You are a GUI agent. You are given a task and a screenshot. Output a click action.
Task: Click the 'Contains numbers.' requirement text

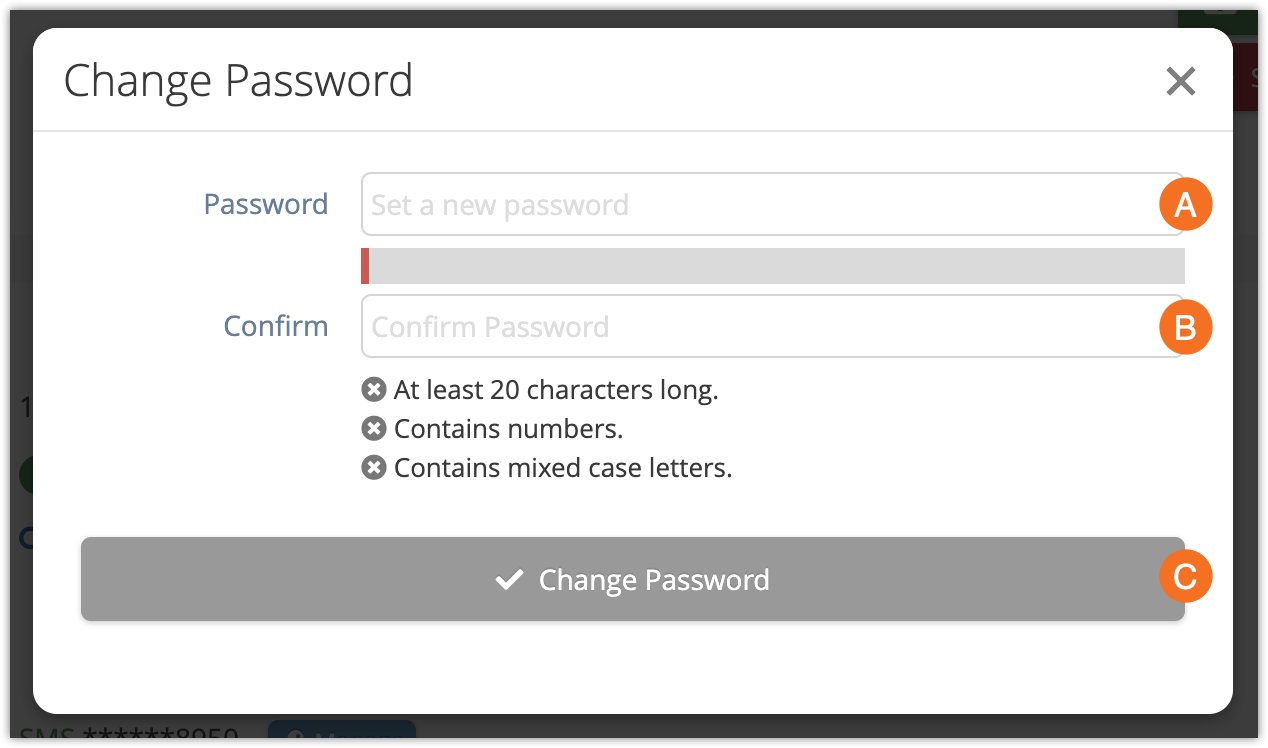point(508,429)
